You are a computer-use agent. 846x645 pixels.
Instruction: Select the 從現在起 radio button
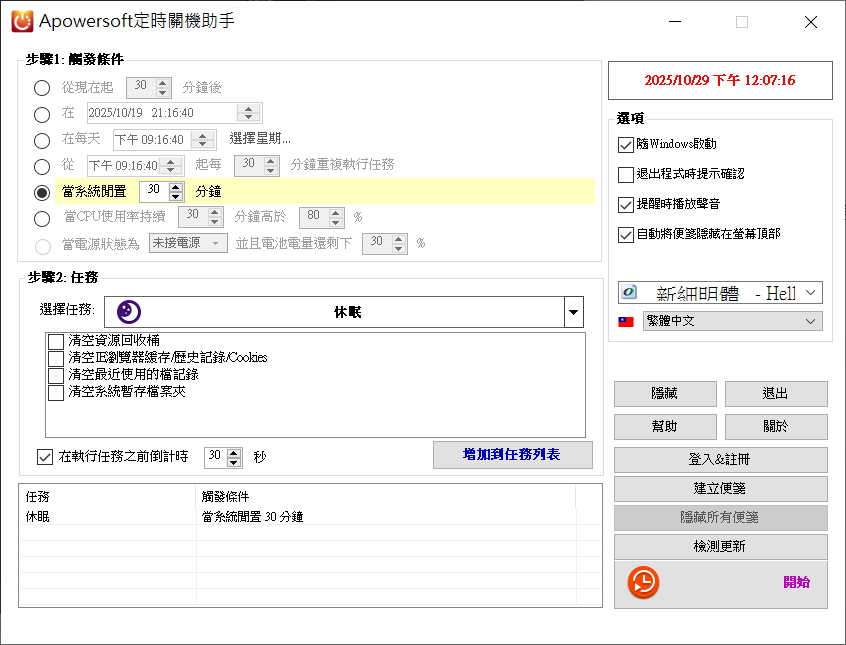(x=42, y=88)
